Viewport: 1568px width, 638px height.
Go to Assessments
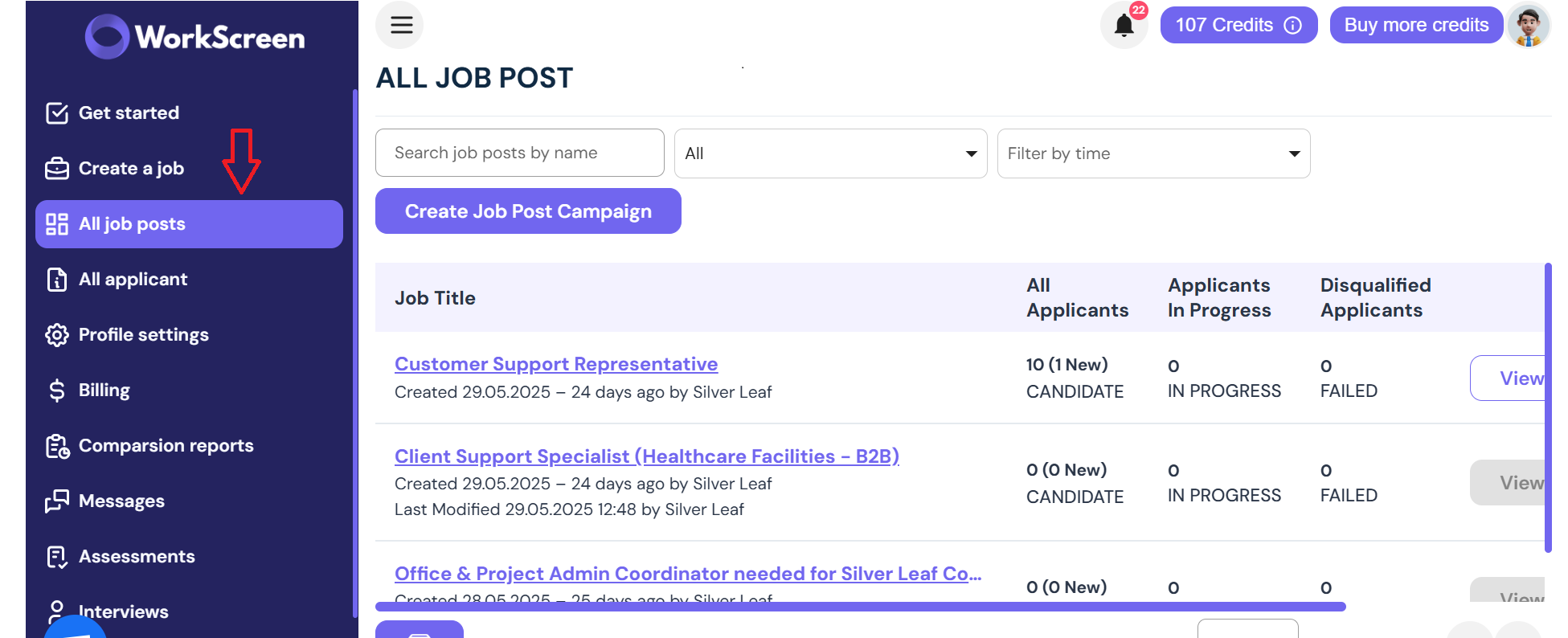tap(189, 557)
